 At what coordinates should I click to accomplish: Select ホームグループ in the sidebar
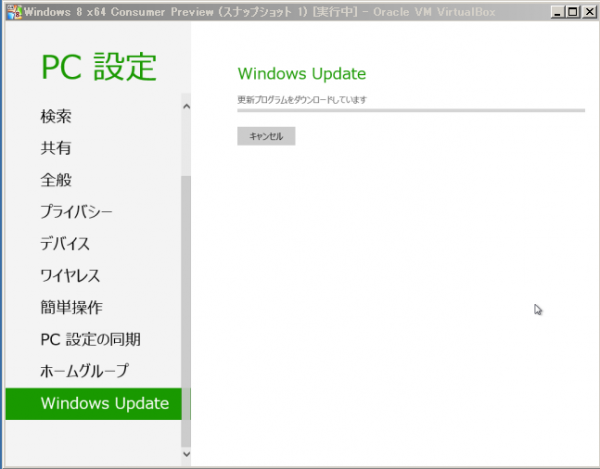(x=85, y=371)
